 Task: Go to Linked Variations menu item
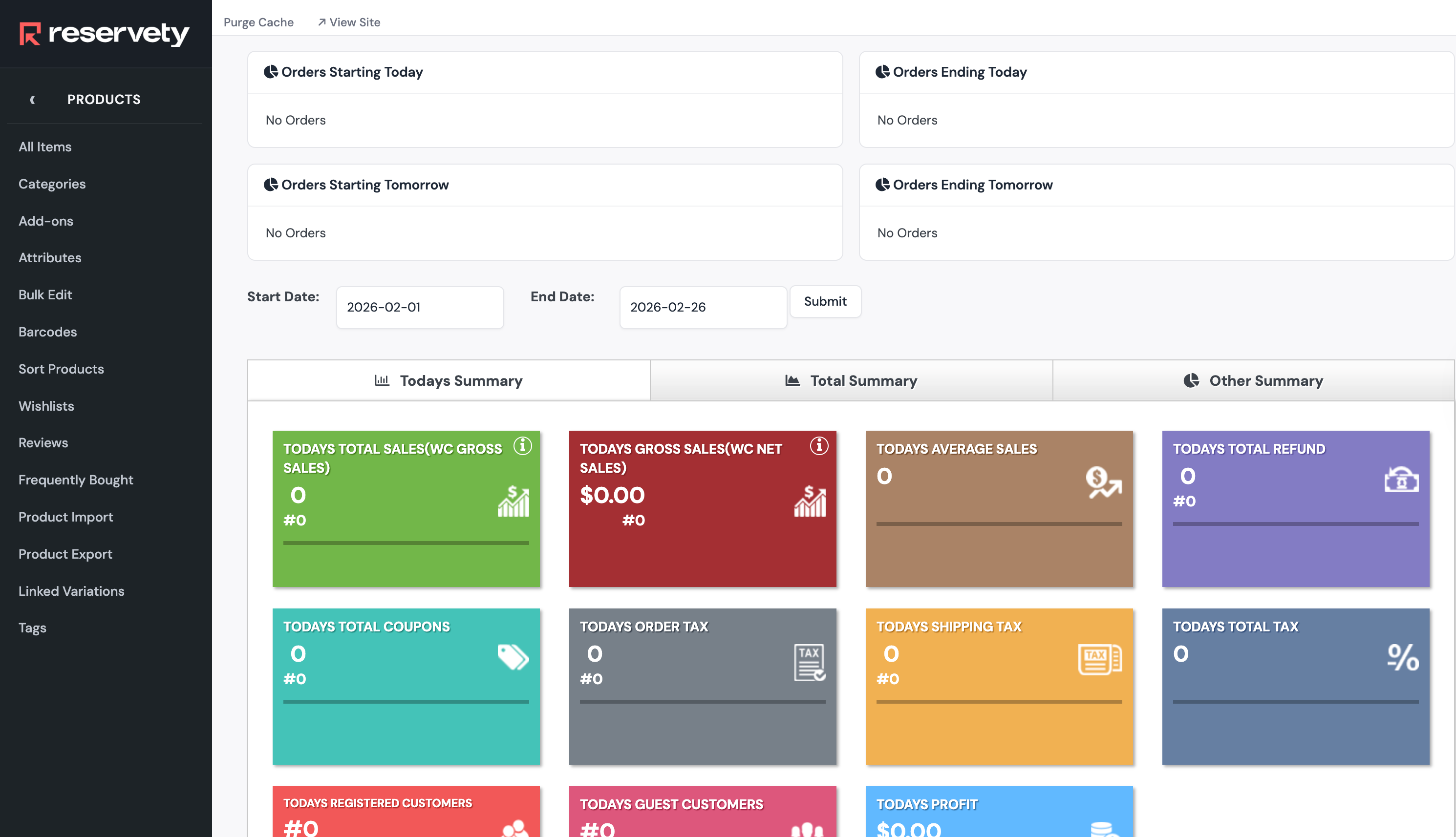(x=71, y=591)
